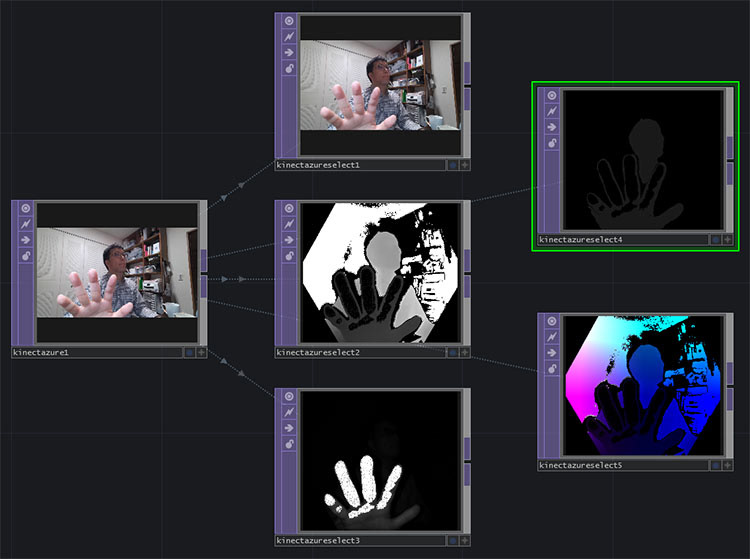Click clone immune arrow on kinectazureselect2
Viewport: 750px width, 559px height.
tap(289, 240)
